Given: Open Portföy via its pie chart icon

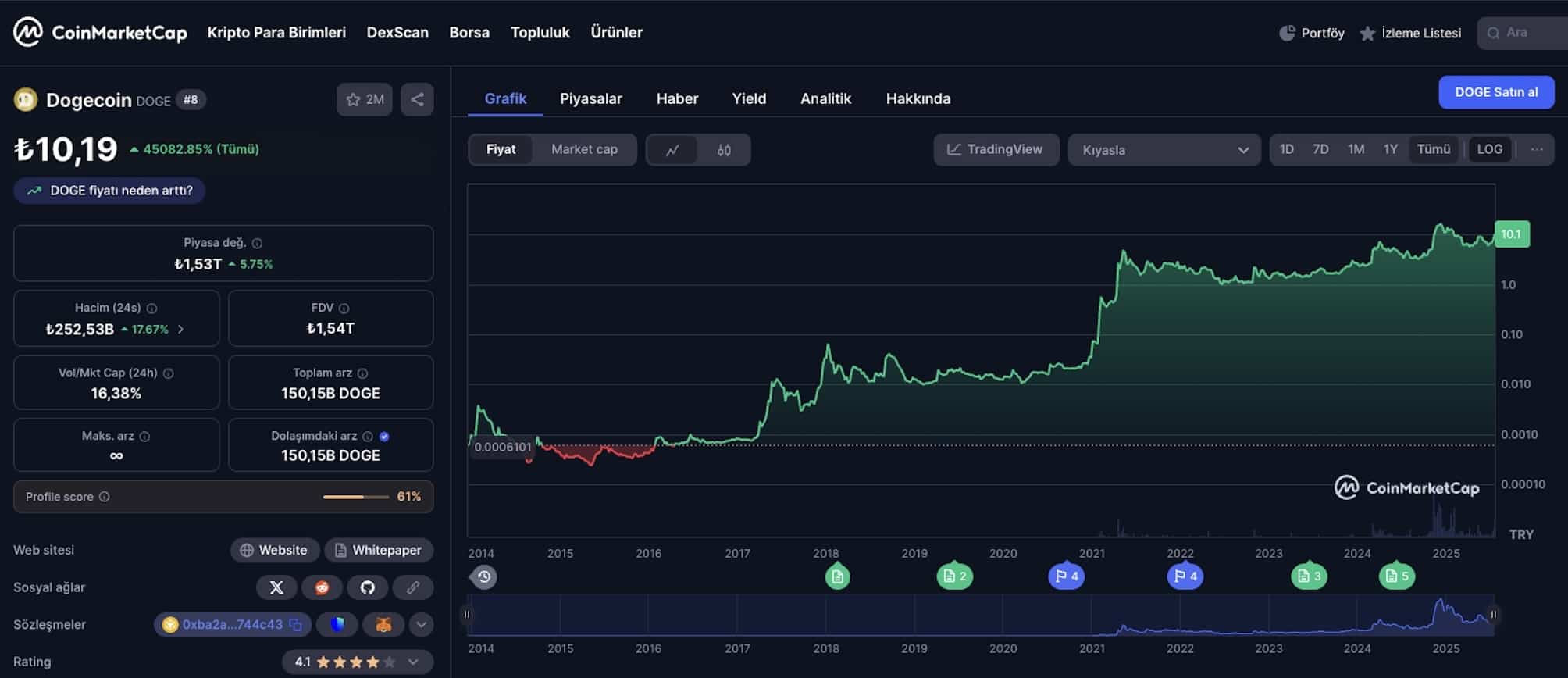Looking at the screenshot, I should (1287, 33).
